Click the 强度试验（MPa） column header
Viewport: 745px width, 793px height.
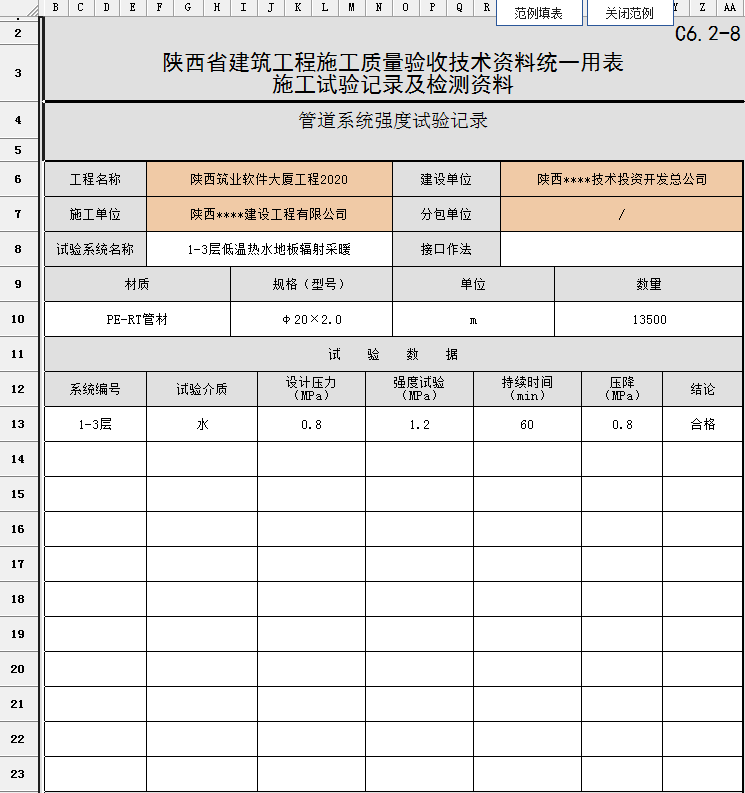(x=419, y=389)
